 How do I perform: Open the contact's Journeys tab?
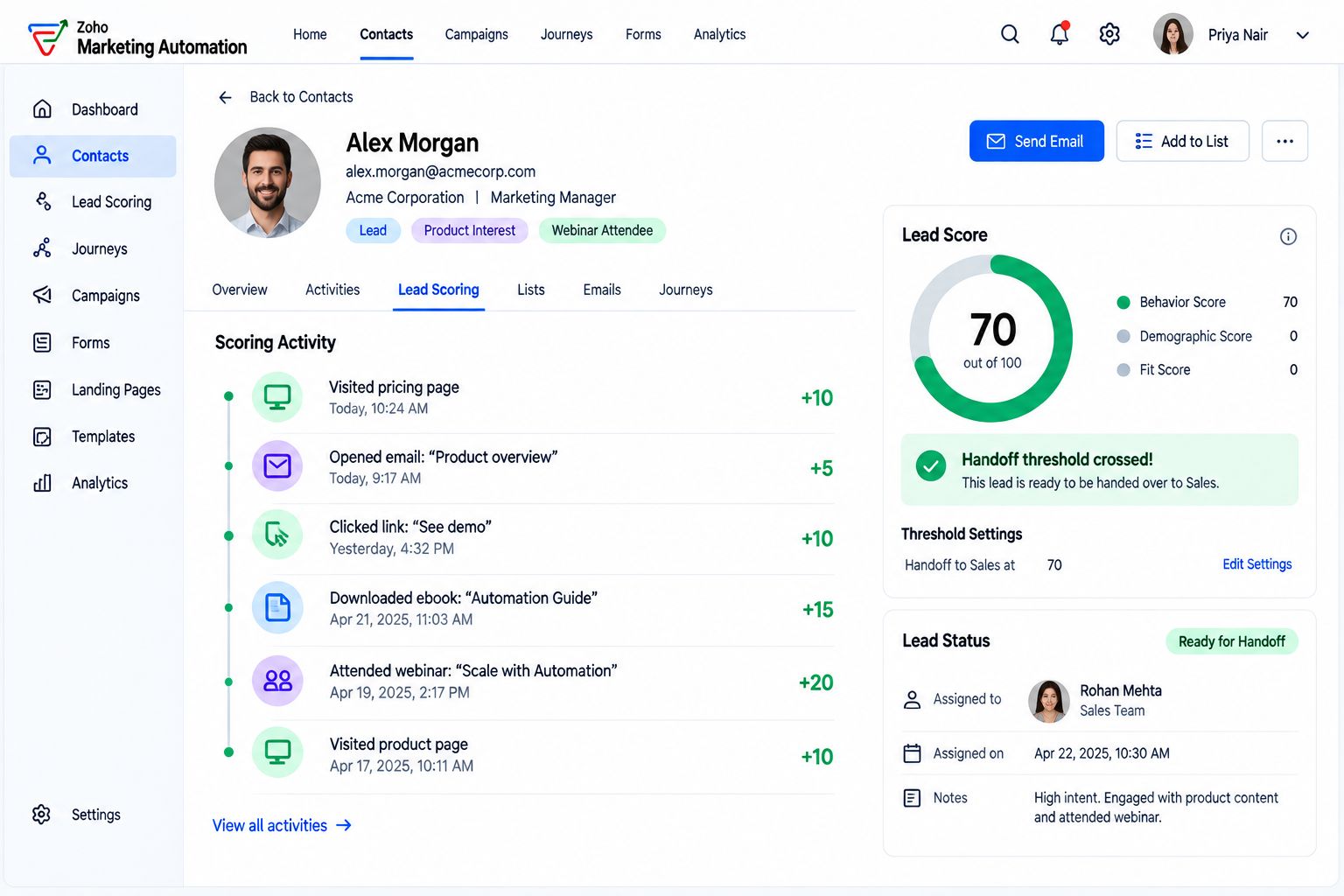[685, 290]
